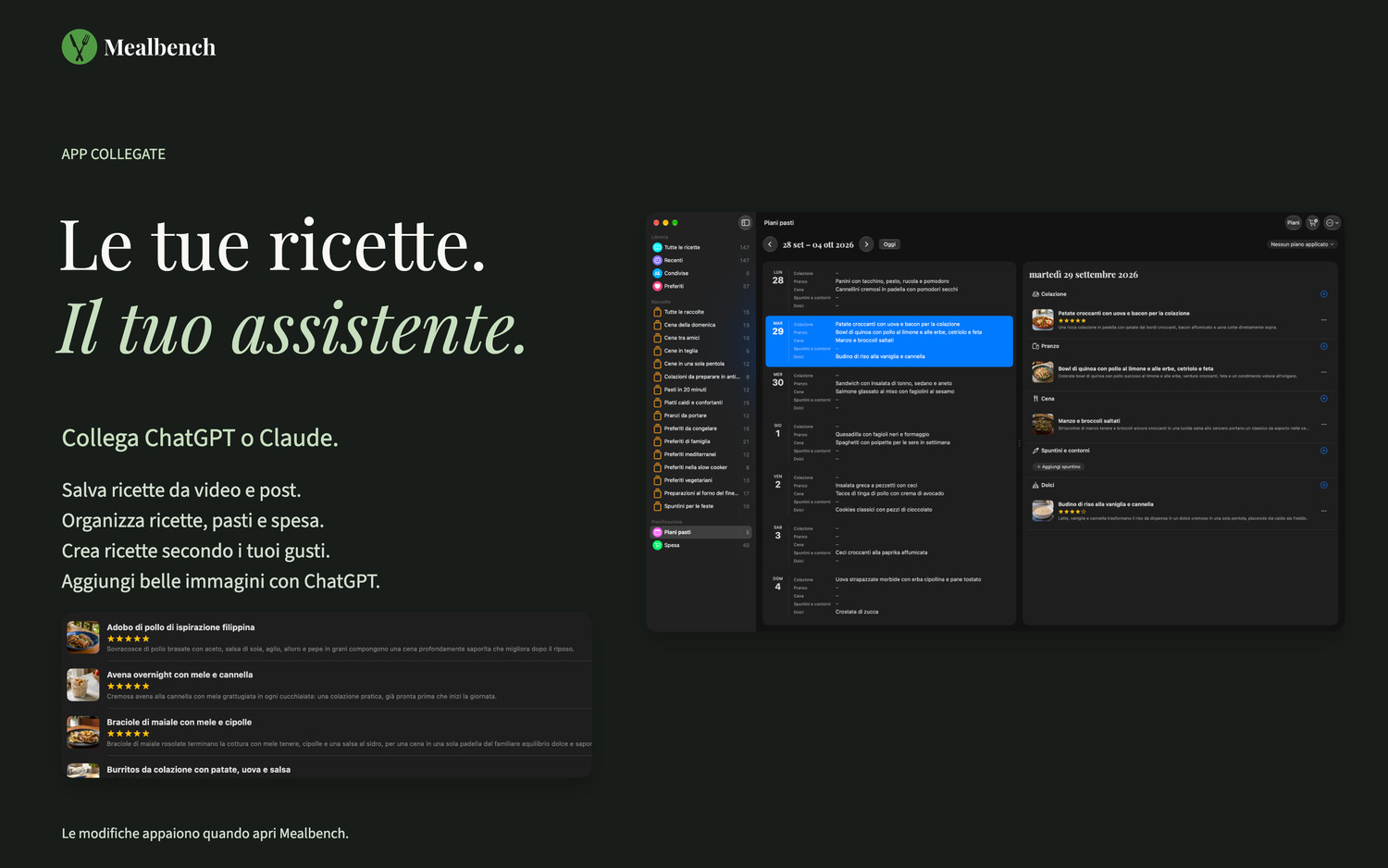The height and width of the screenshot is (868, 1388).
Task: Go to next week with right arrow
Action: pyautogui.click(x=866, y=244)
